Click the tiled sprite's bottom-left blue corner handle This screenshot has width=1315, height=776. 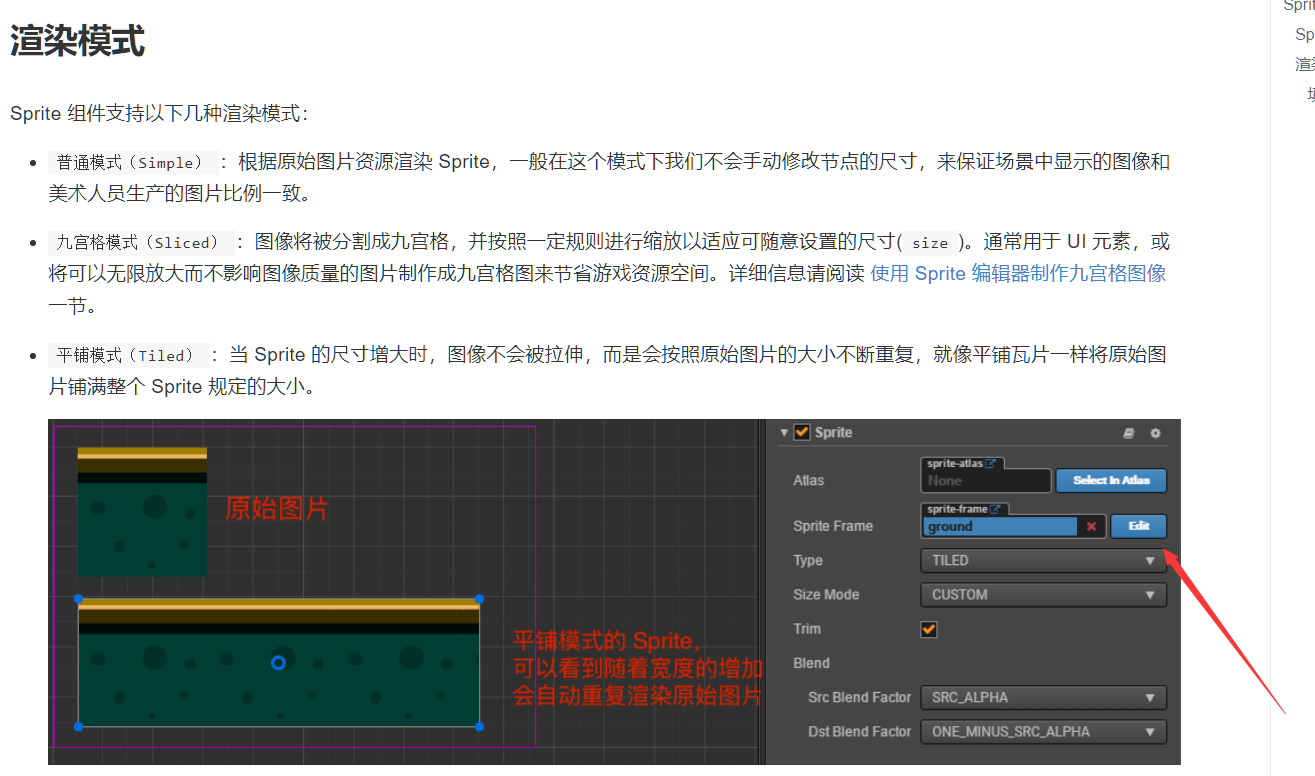pos(78,727)
